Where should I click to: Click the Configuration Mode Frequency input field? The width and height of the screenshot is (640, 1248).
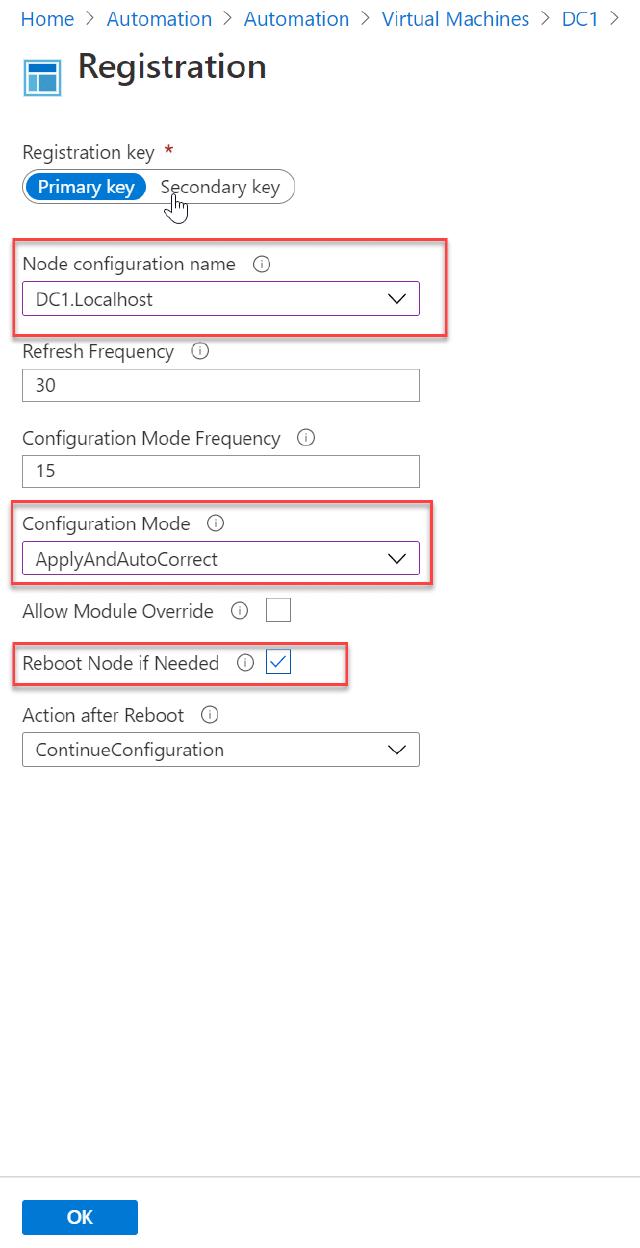(220, 471)
